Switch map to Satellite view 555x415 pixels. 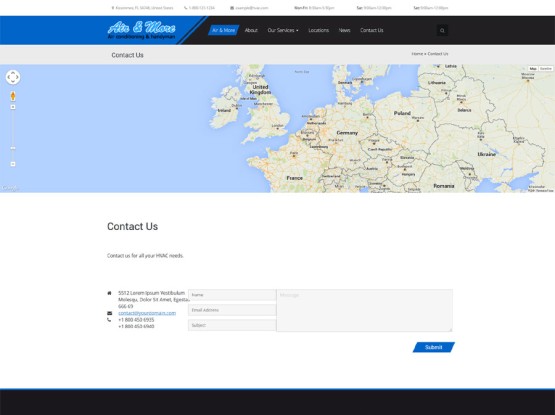(x=545, y=68)
